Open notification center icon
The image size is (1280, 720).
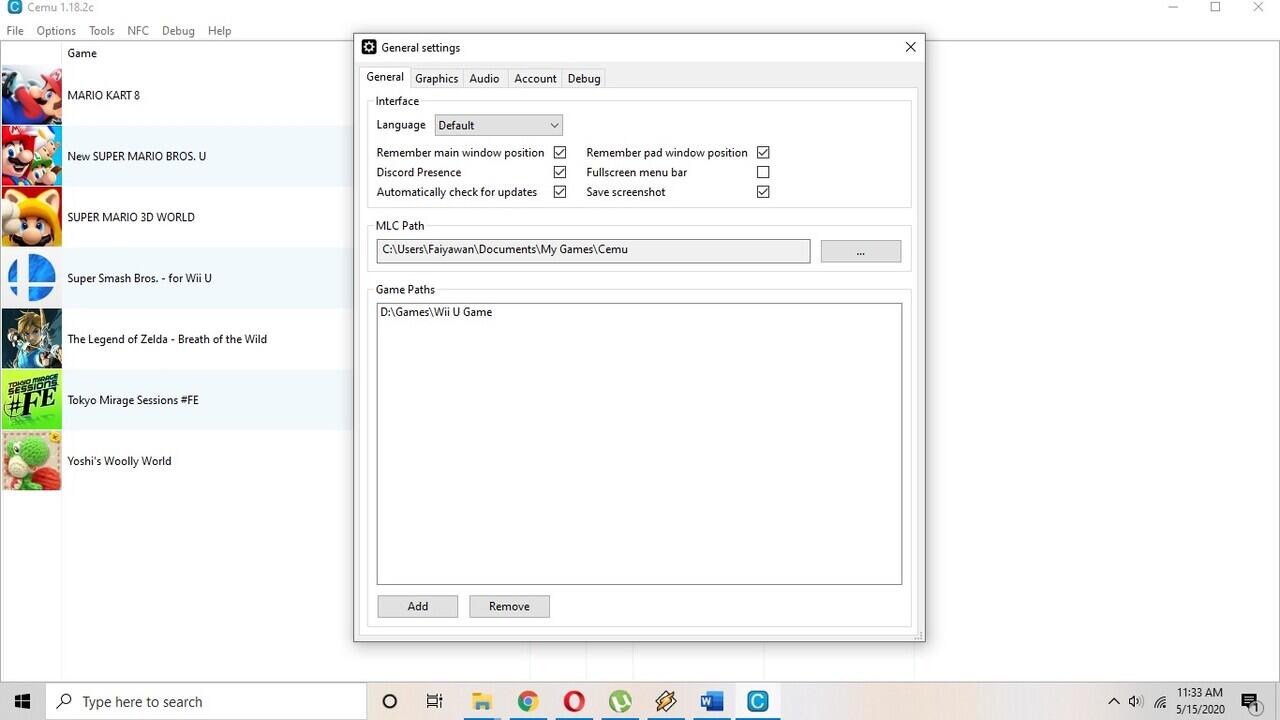click(1250, 701)
